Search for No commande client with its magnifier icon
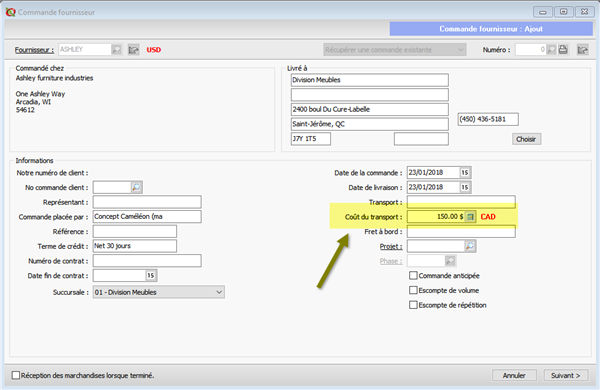 137,187
